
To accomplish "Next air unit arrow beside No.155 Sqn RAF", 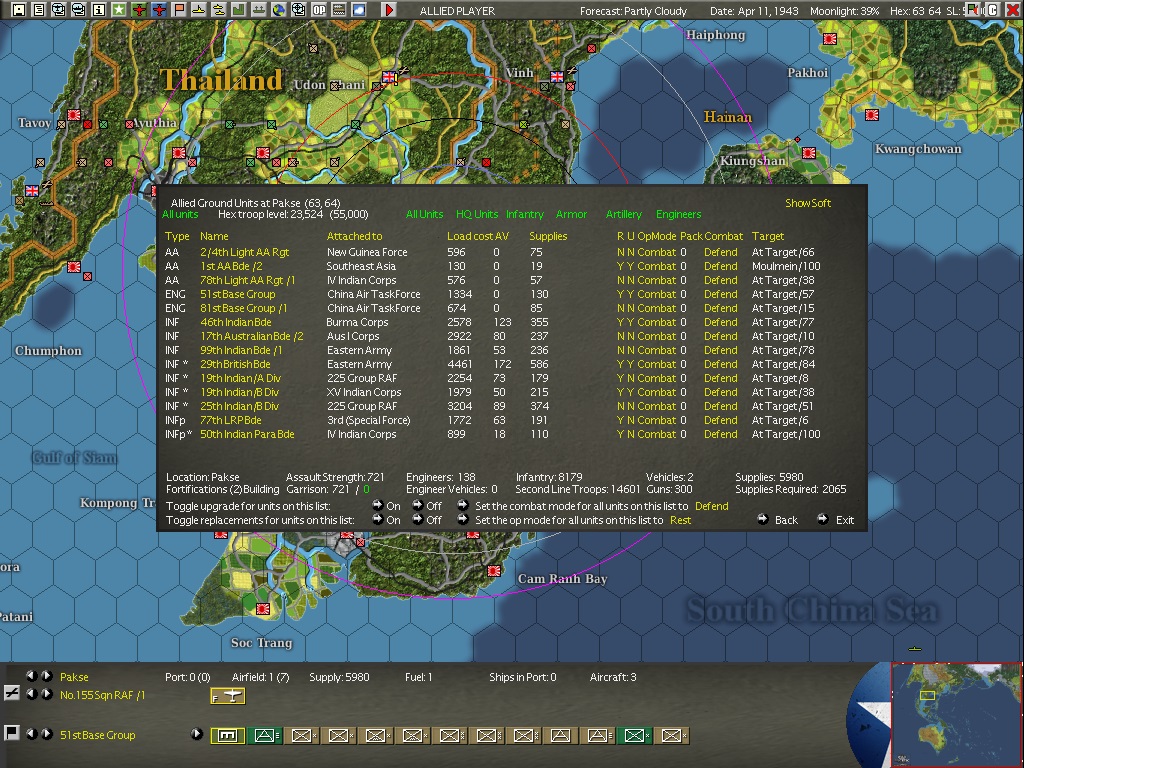I will [x=46, y=694].
